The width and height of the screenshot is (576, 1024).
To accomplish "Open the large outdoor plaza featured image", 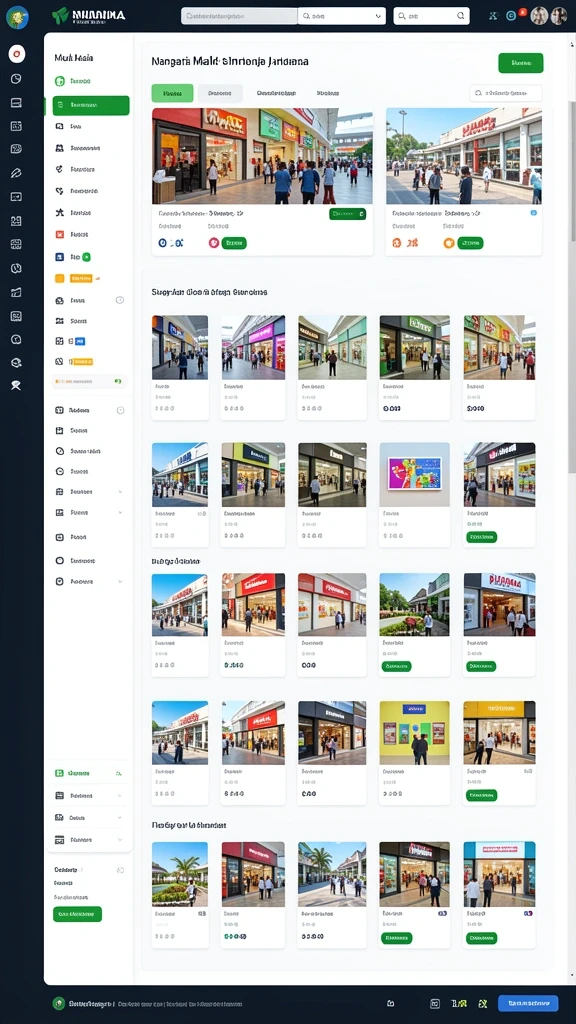I will [x=464, y=156].
